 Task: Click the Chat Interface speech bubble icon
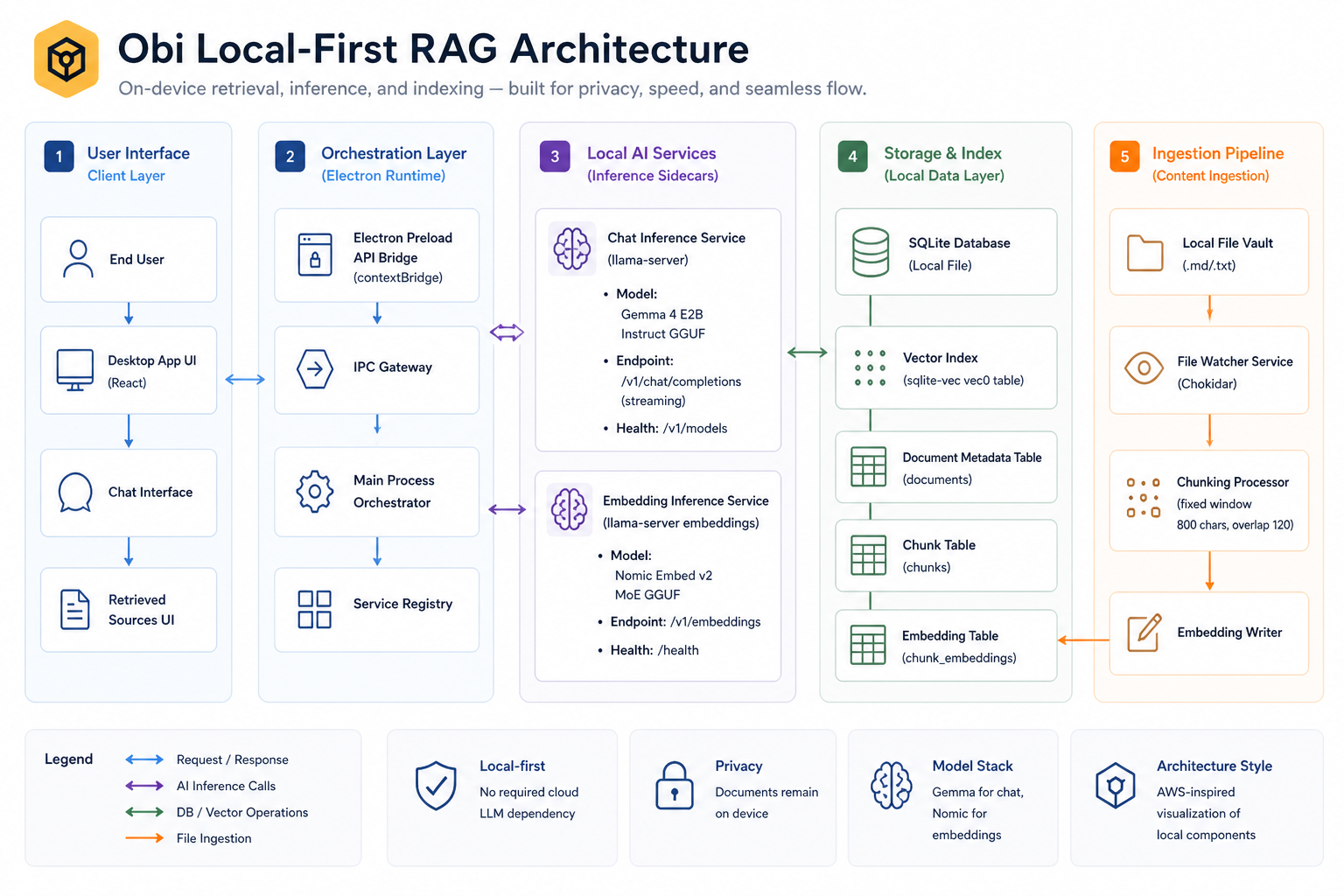pyautogui.click(x=75, y=492)
